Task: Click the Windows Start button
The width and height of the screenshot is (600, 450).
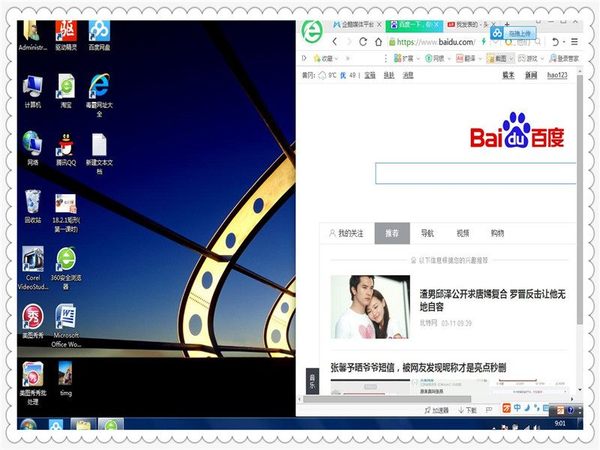Action: click(28, 424)
